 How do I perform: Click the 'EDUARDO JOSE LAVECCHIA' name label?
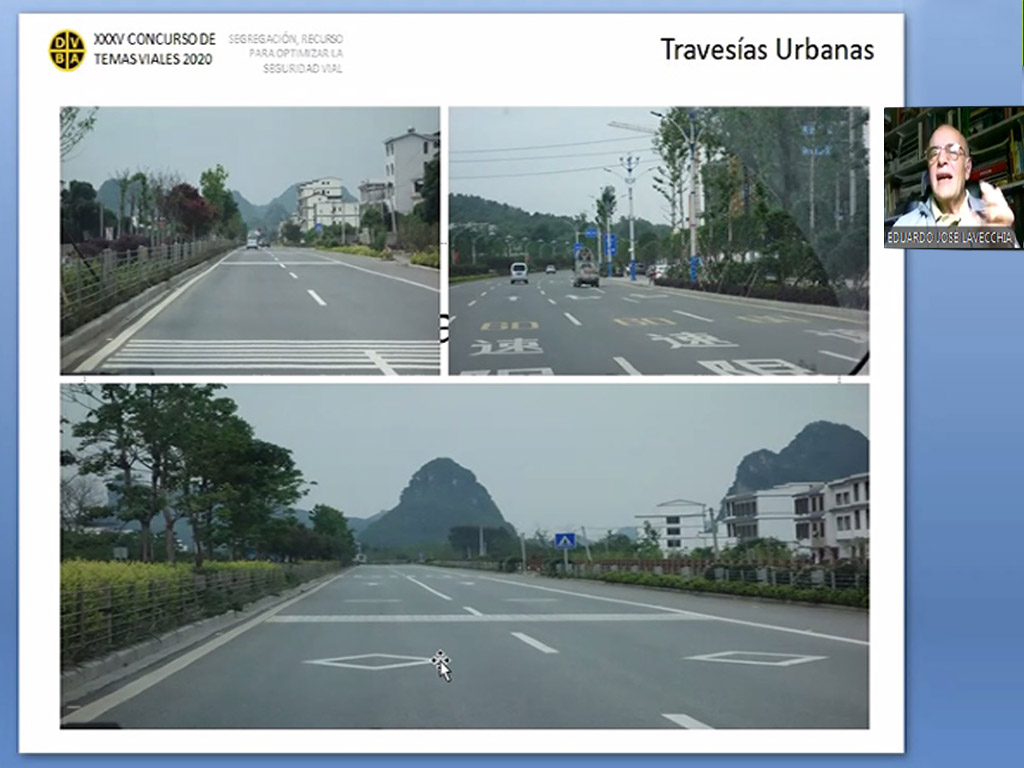pyautogui.click(x=950, y=238)
